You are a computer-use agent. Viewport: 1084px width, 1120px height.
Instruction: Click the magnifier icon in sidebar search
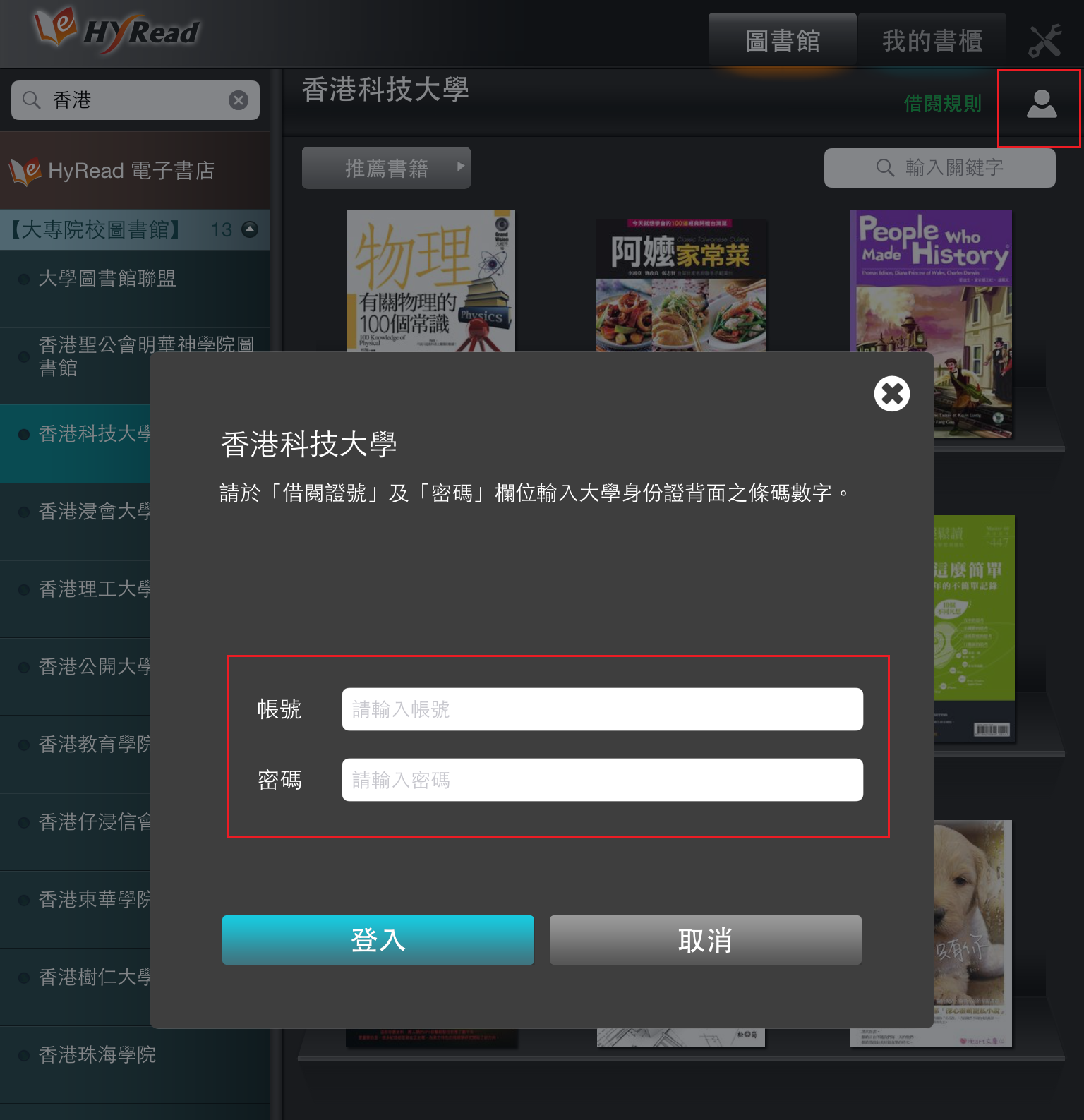[31, 100]
